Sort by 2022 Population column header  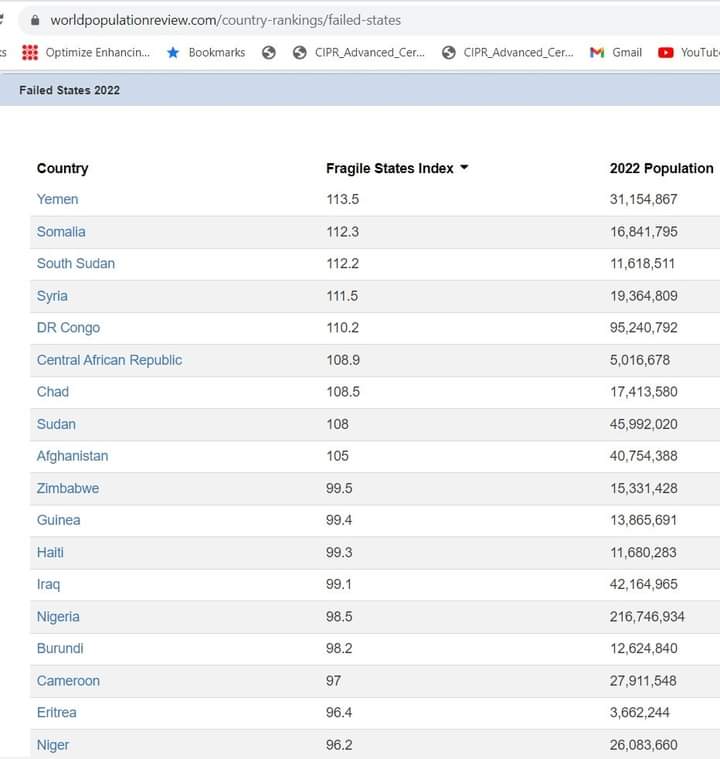pos(661,168)
